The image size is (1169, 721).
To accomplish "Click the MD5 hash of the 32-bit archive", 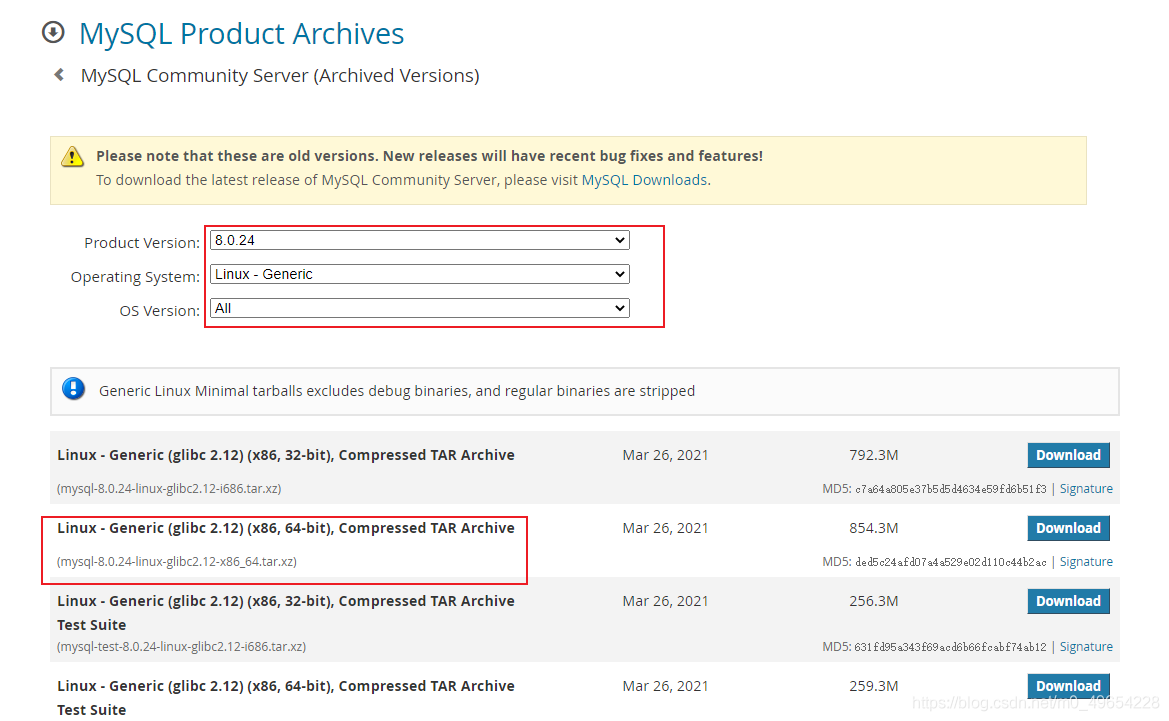I will pyautogui.click(x=951, y=489).
